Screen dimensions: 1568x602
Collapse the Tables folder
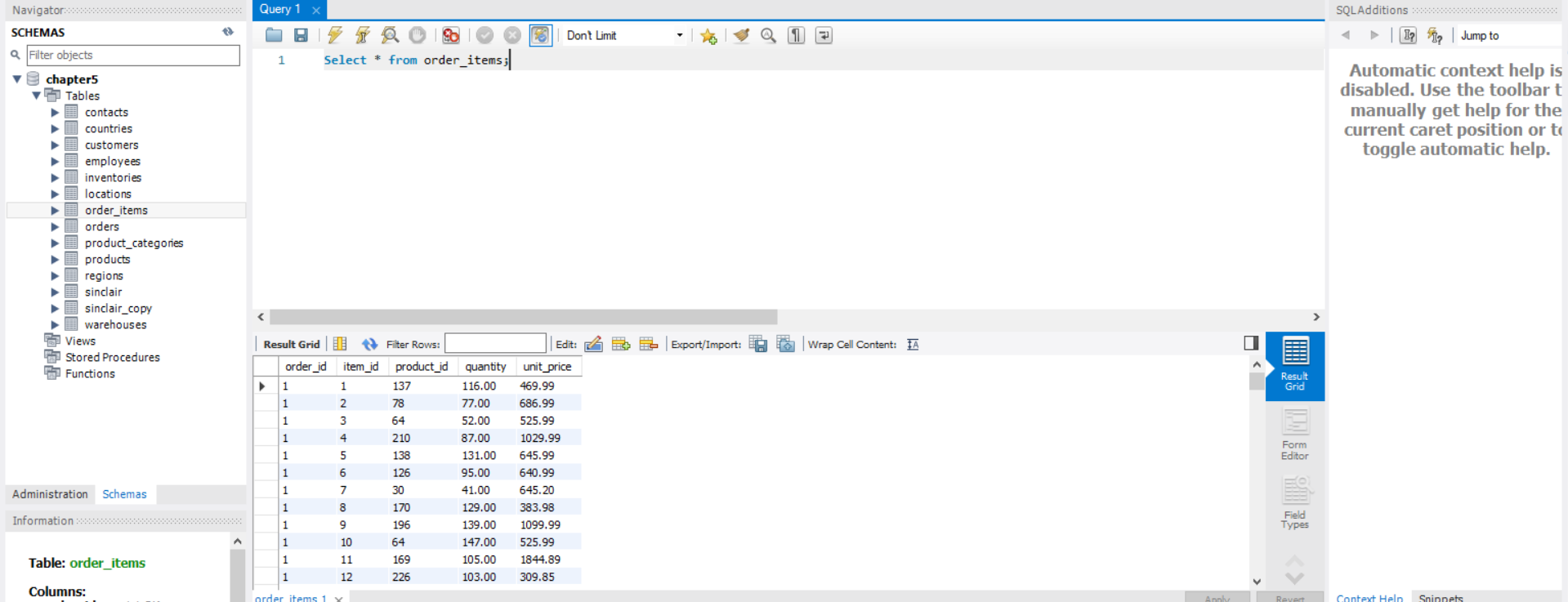37,96
